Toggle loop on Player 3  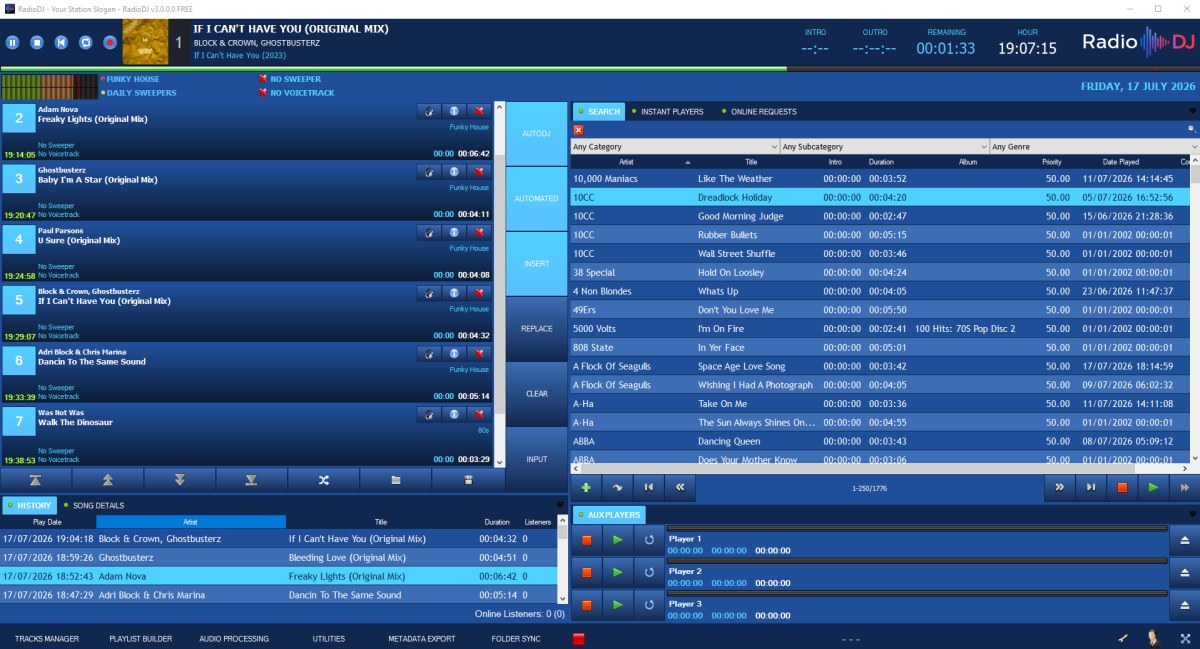(650, 604)
